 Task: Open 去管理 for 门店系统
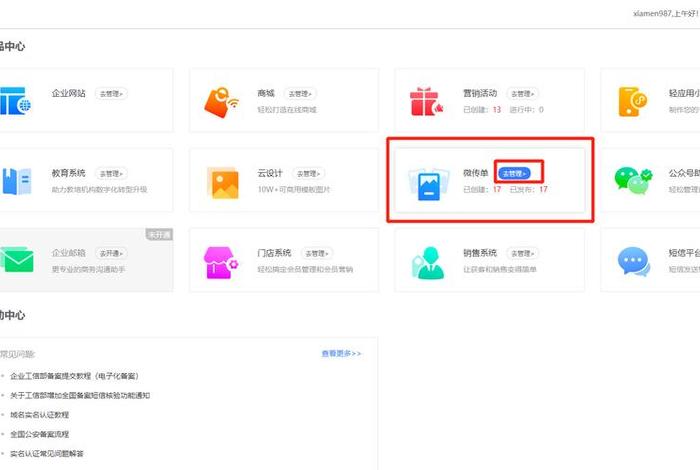coord(317,253)
